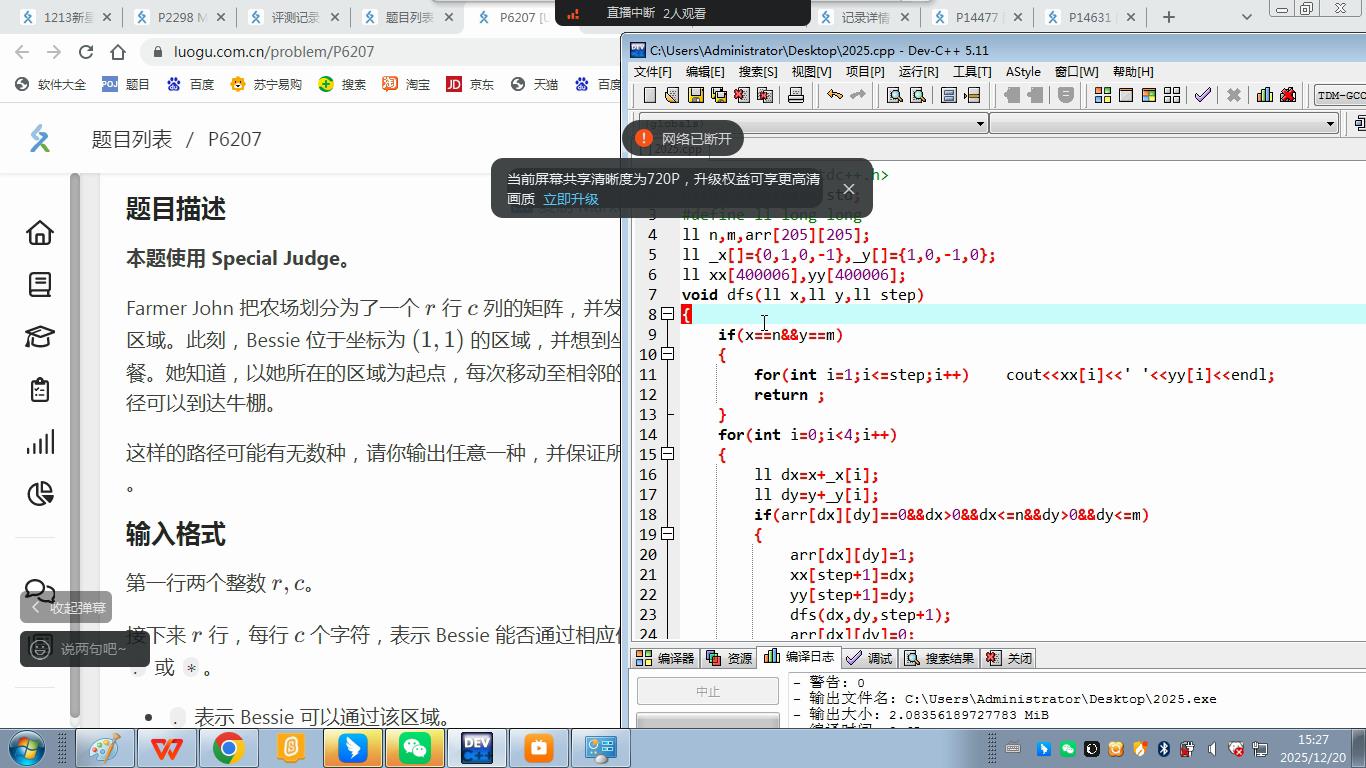Viewport: 1366px width, 768px height.
Task: Click the Undo arrow in the Dev-C++ toolbar
Action: [834, 95]
